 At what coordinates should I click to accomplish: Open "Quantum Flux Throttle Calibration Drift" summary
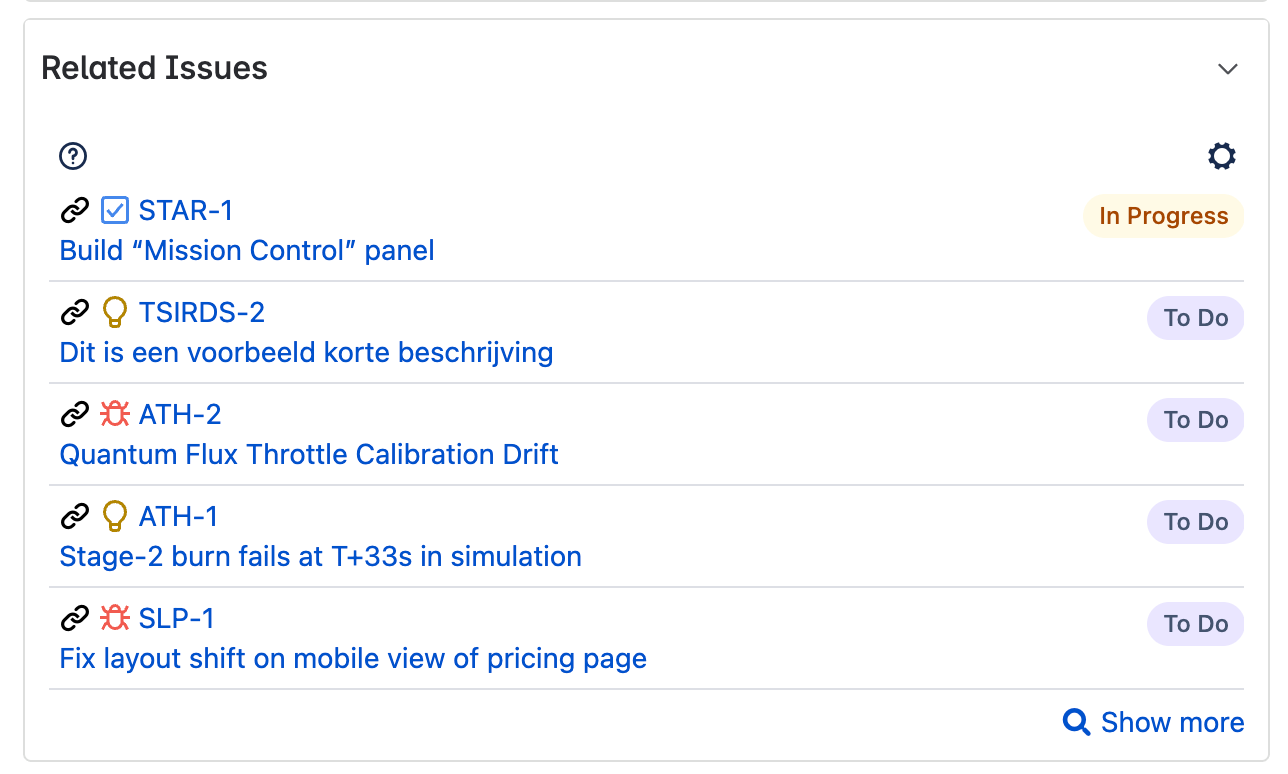point(309,454)
